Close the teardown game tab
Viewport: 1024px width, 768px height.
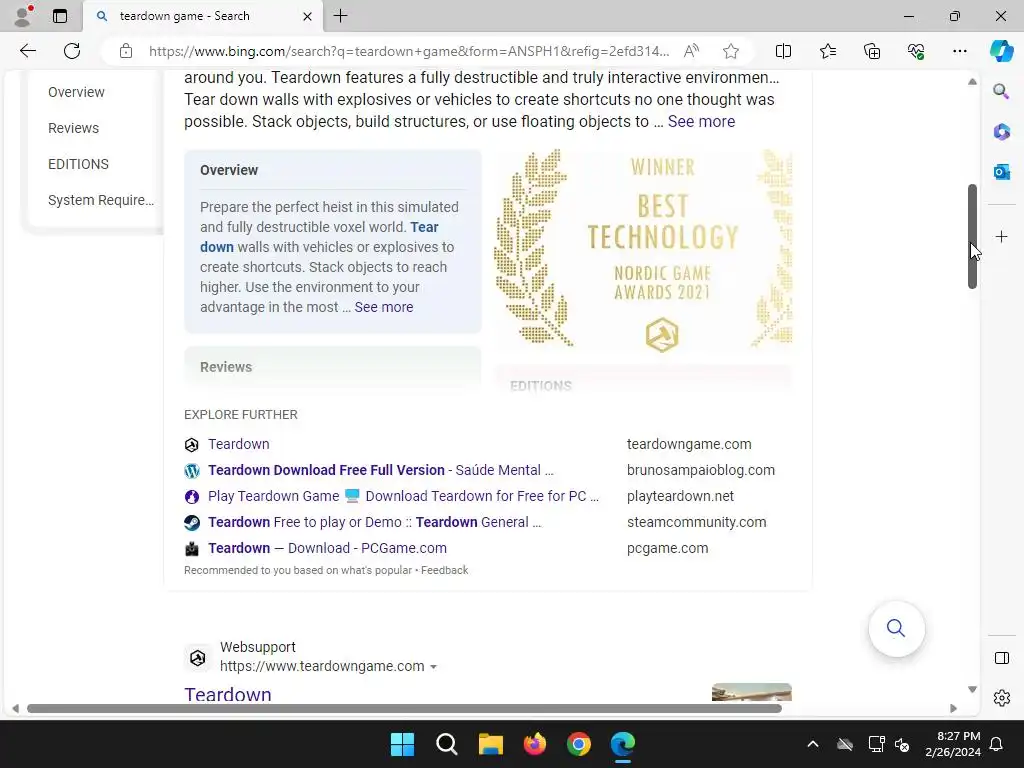tap(307, 16)
